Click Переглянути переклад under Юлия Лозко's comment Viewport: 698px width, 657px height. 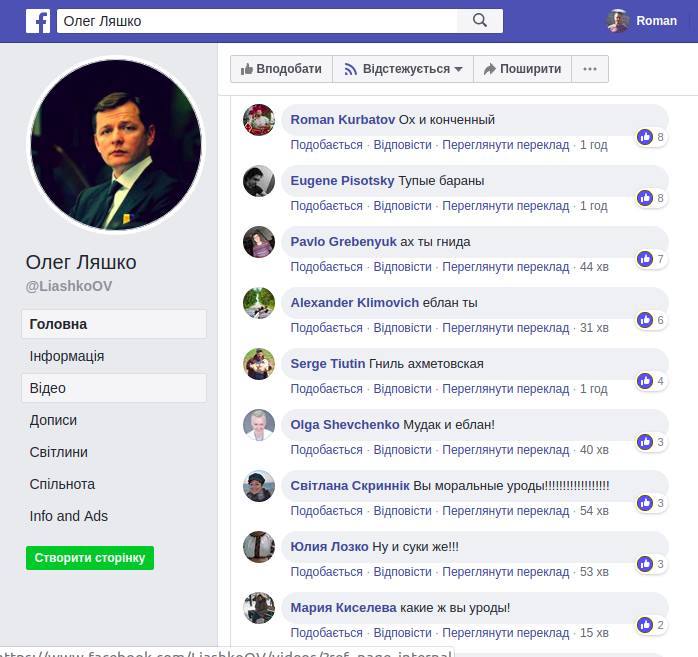505,572
